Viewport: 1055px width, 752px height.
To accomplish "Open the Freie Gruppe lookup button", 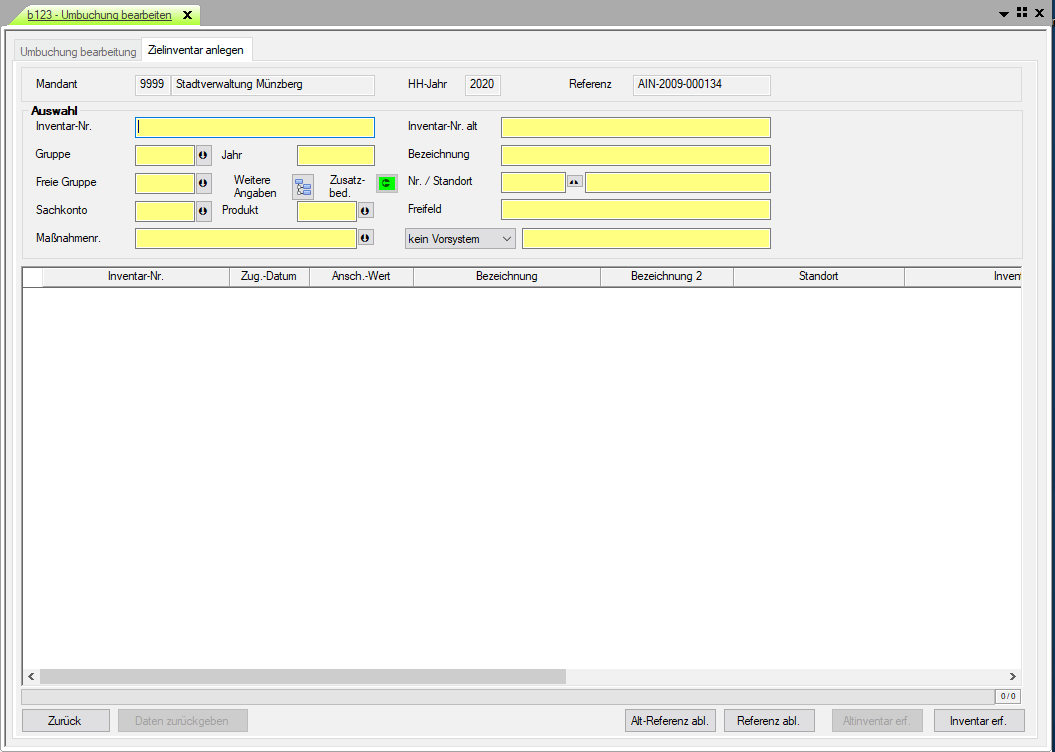I will click(x=203, y=183).
